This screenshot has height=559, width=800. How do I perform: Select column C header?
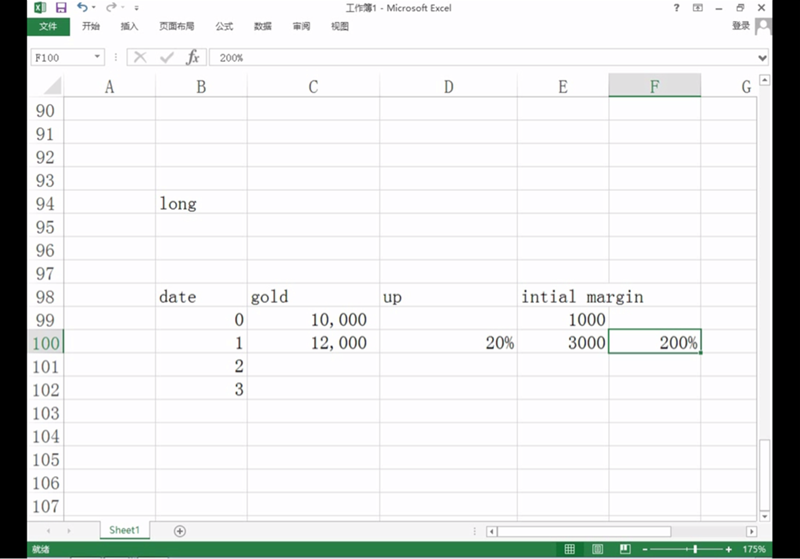pyautogui.click(x=313, y=87)
